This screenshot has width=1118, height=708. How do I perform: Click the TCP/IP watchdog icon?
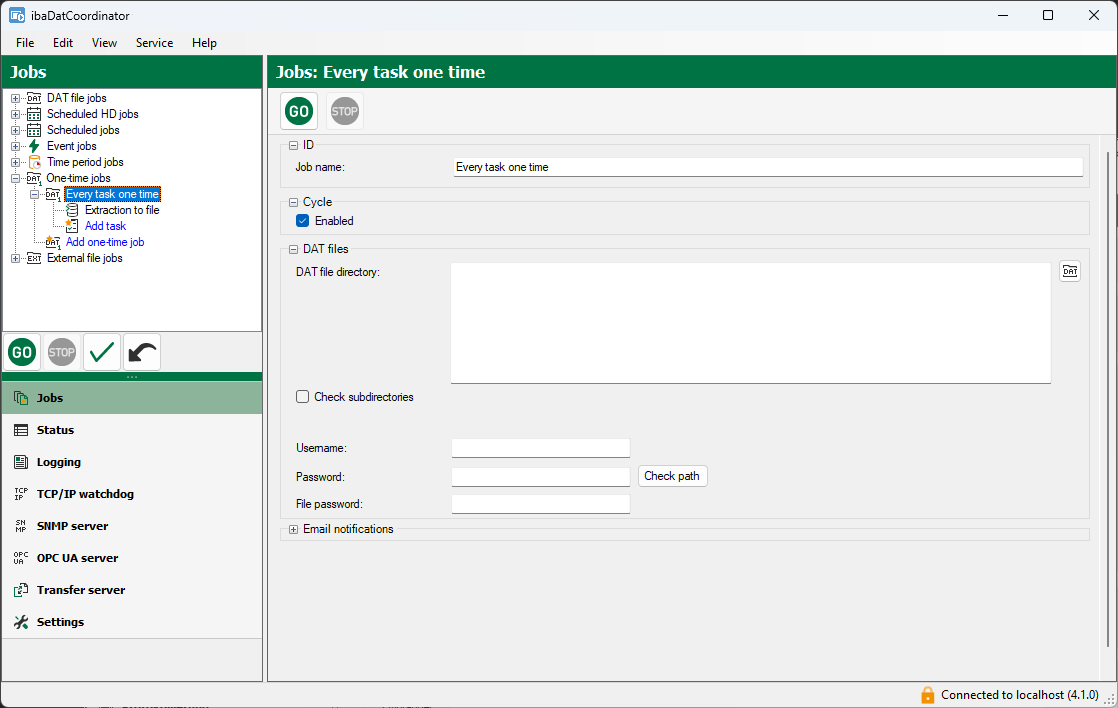pyautogui.click(x=21, y=494)
